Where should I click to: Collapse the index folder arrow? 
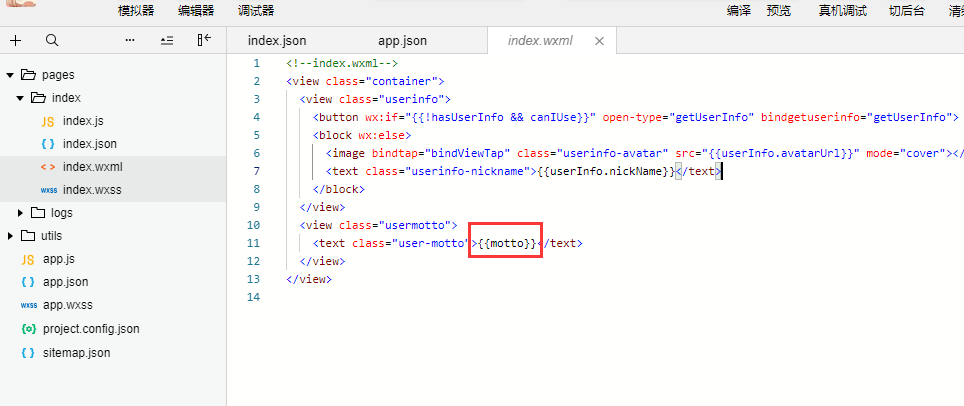20,98
